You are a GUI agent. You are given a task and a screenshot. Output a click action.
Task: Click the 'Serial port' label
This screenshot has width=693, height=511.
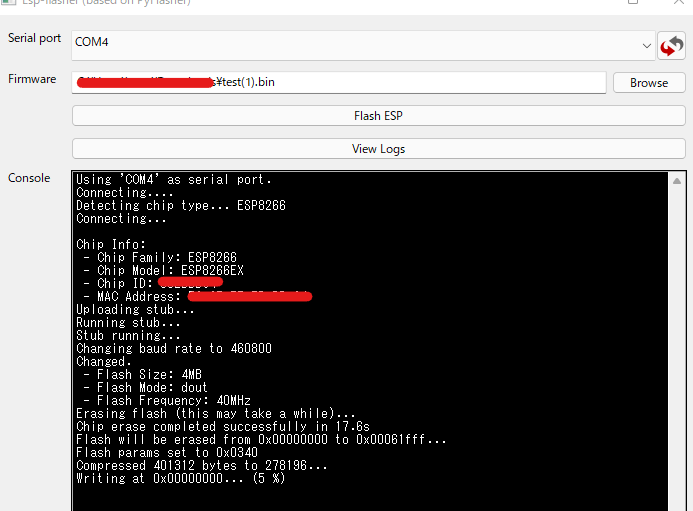pos(34,38)
